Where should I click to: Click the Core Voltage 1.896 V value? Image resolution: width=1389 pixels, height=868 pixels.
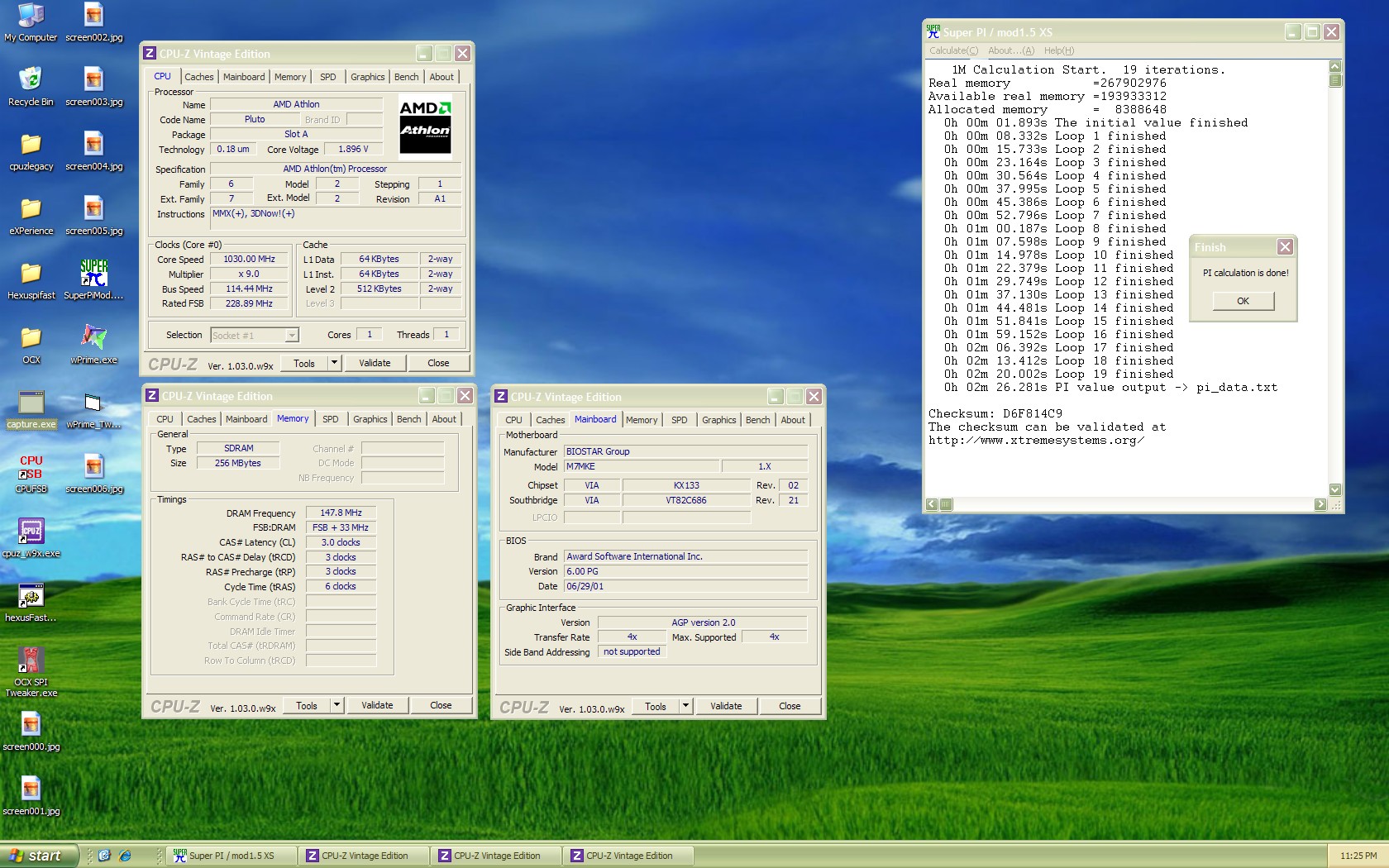point(353,150)
